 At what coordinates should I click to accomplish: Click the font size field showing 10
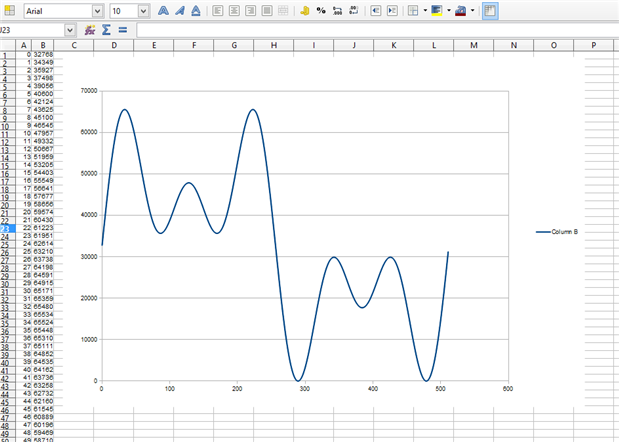[x=124, y=11]
